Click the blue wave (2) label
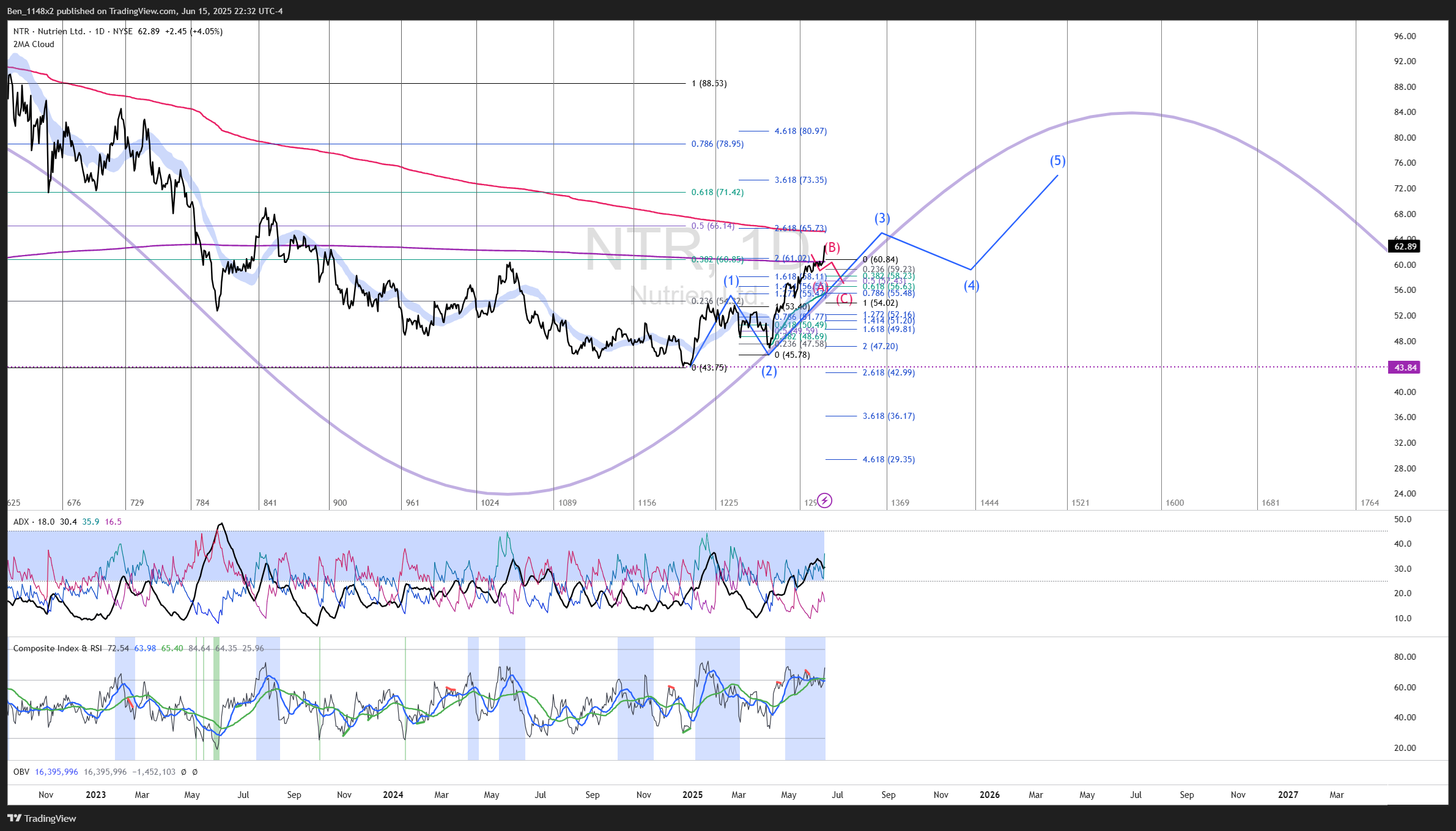The width and height of the screenshot is (1456, 831). click(x=769, y=371)
